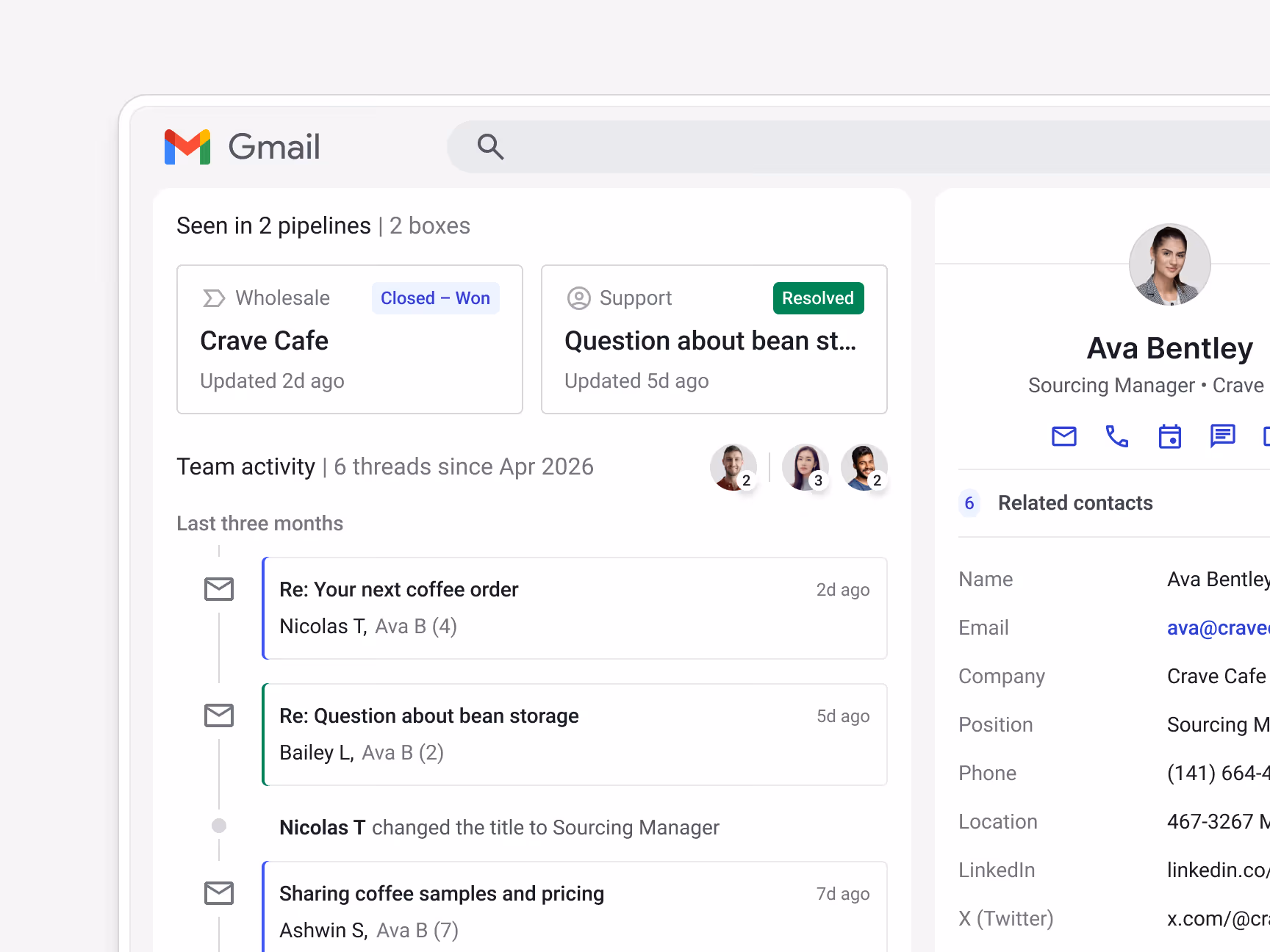Click envelope icon beside Question about bean storage

coord(219,715)
